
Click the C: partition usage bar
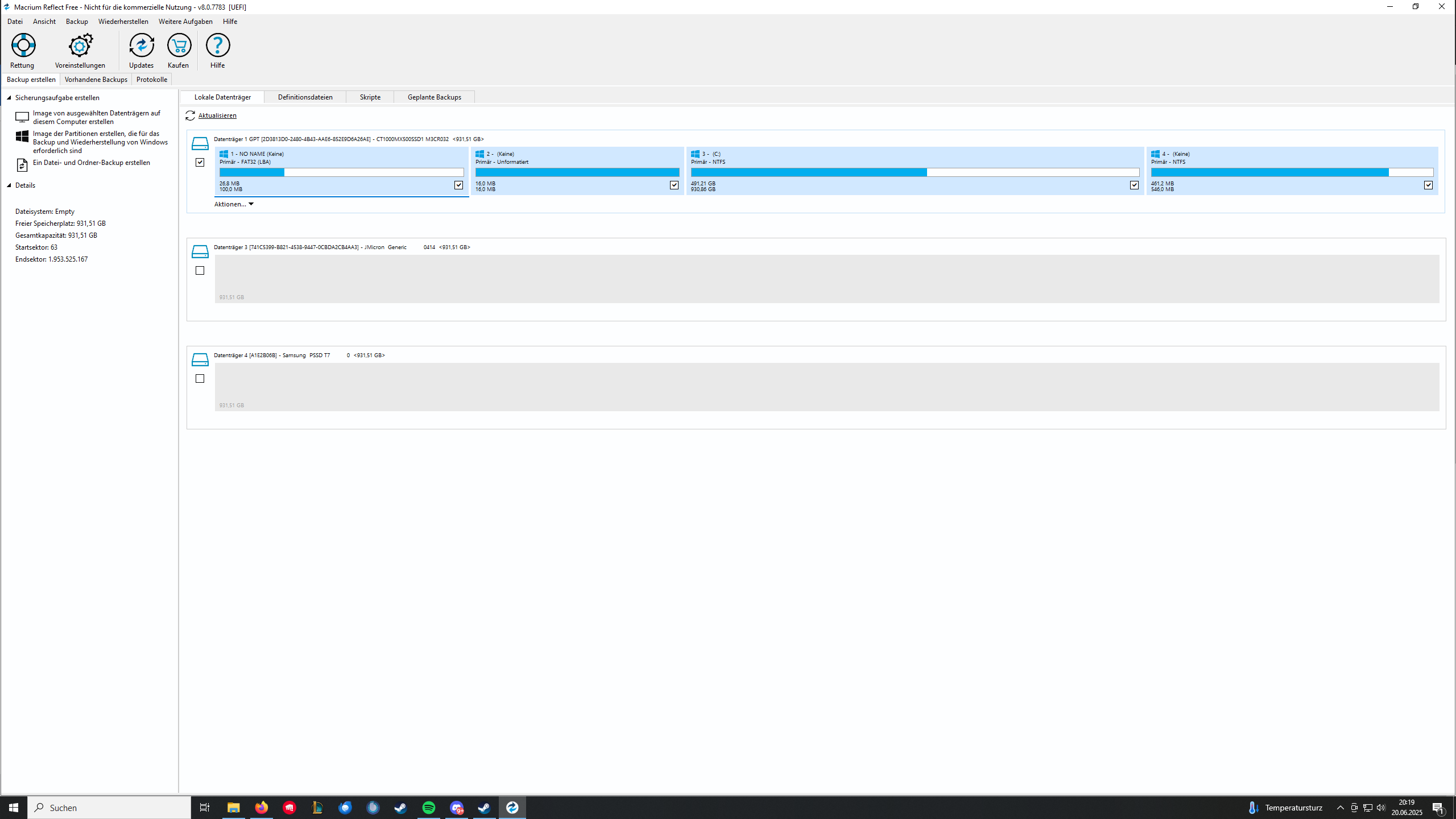click(915, 172)
